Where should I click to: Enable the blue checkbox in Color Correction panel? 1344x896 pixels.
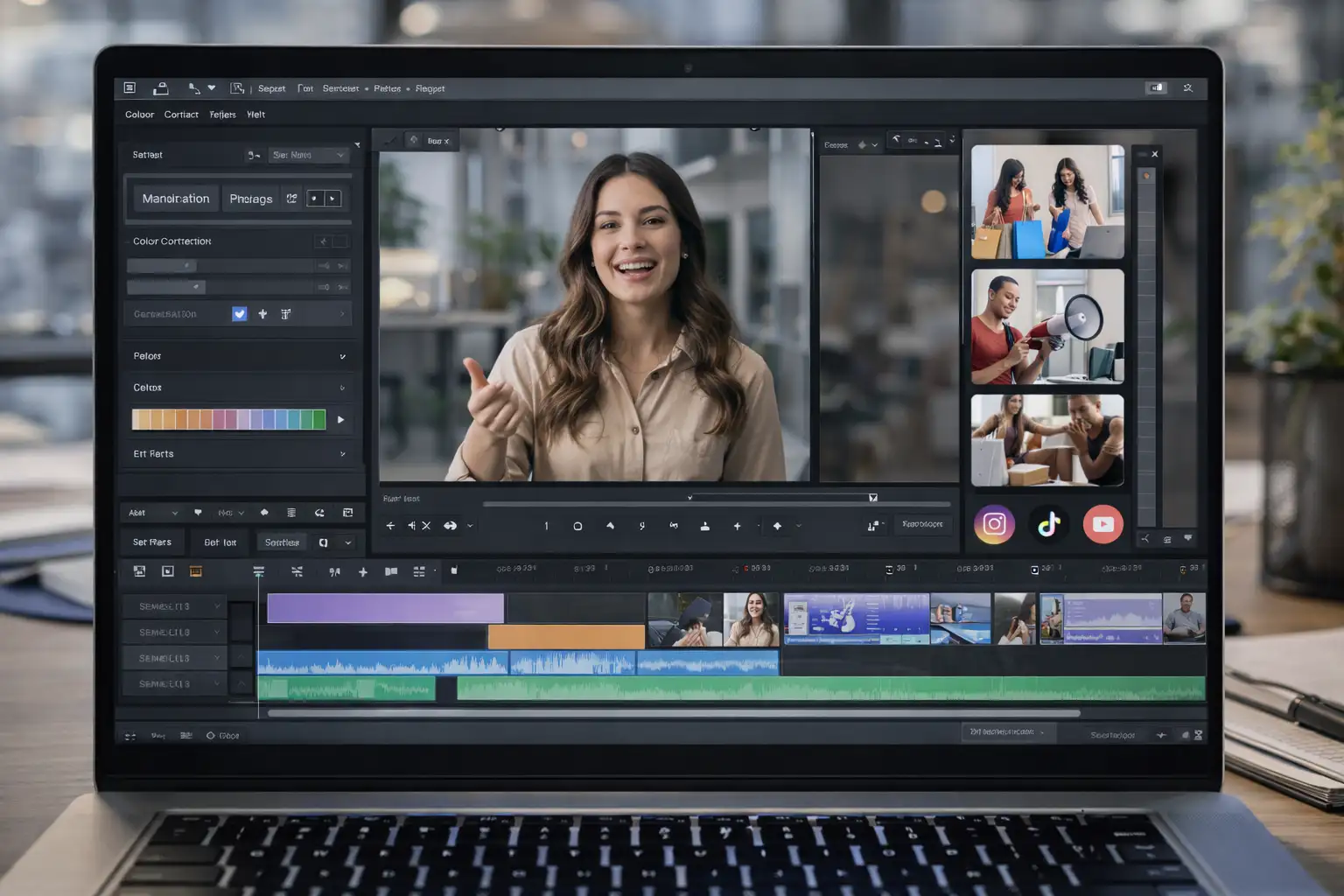click(x=239, y=313)
